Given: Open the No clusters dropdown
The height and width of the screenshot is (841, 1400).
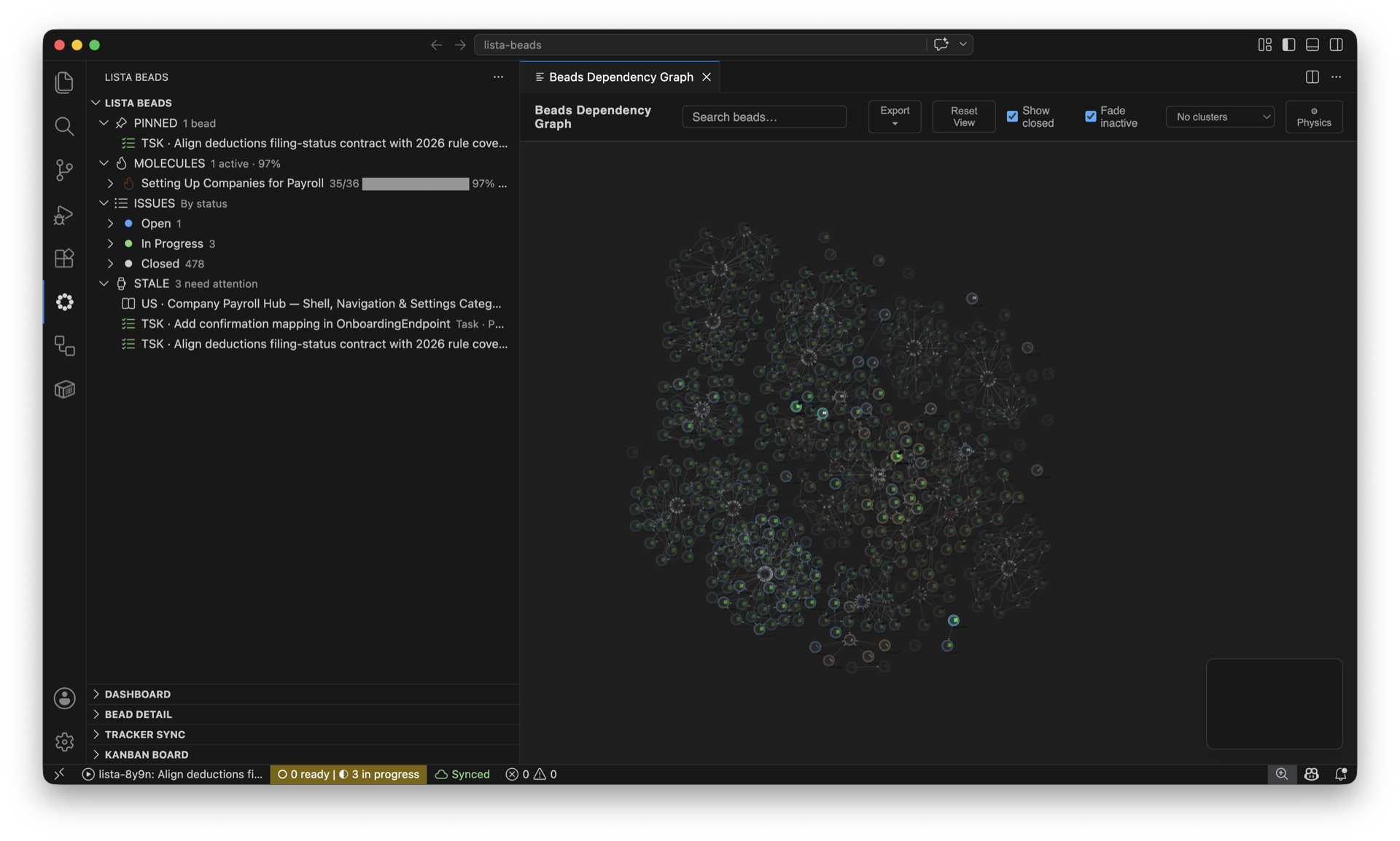Looking at the screenshot, I should click(1220, 117).
